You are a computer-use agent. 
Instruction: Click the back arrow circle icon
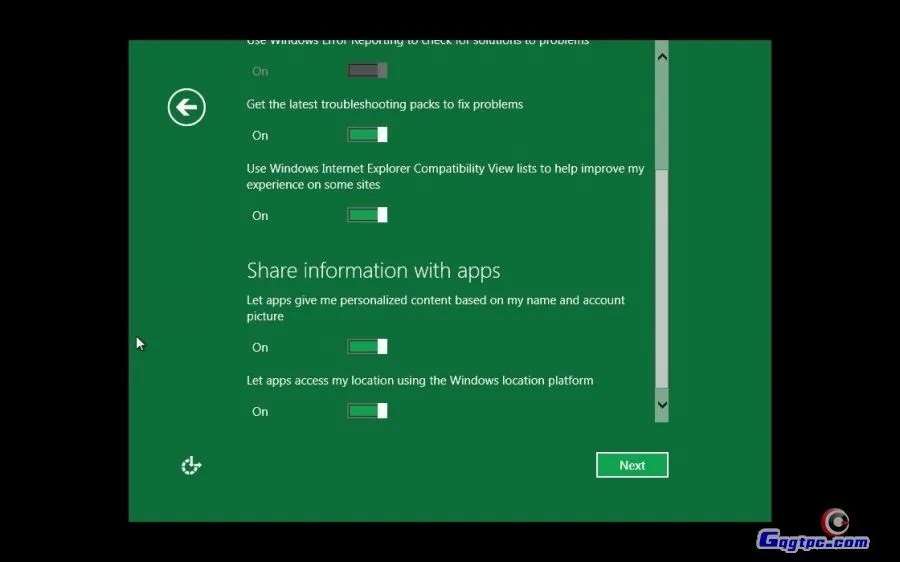(187, 107)
